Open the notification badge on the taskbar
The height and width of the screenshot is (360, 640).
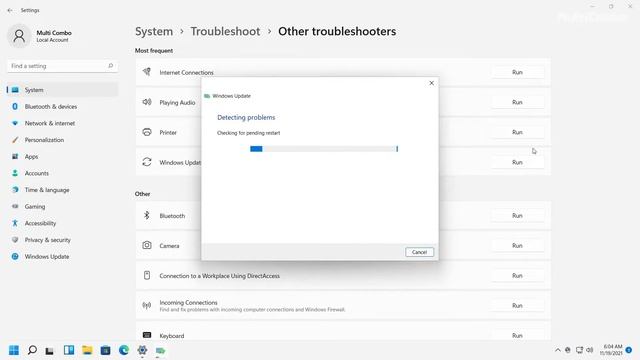[x=629, y=350]
